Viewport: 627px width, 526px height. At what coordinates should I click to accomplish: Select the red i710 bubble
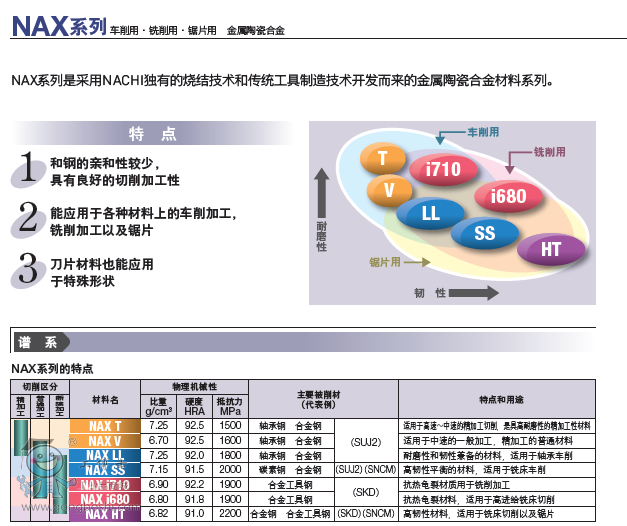[443, 169]
